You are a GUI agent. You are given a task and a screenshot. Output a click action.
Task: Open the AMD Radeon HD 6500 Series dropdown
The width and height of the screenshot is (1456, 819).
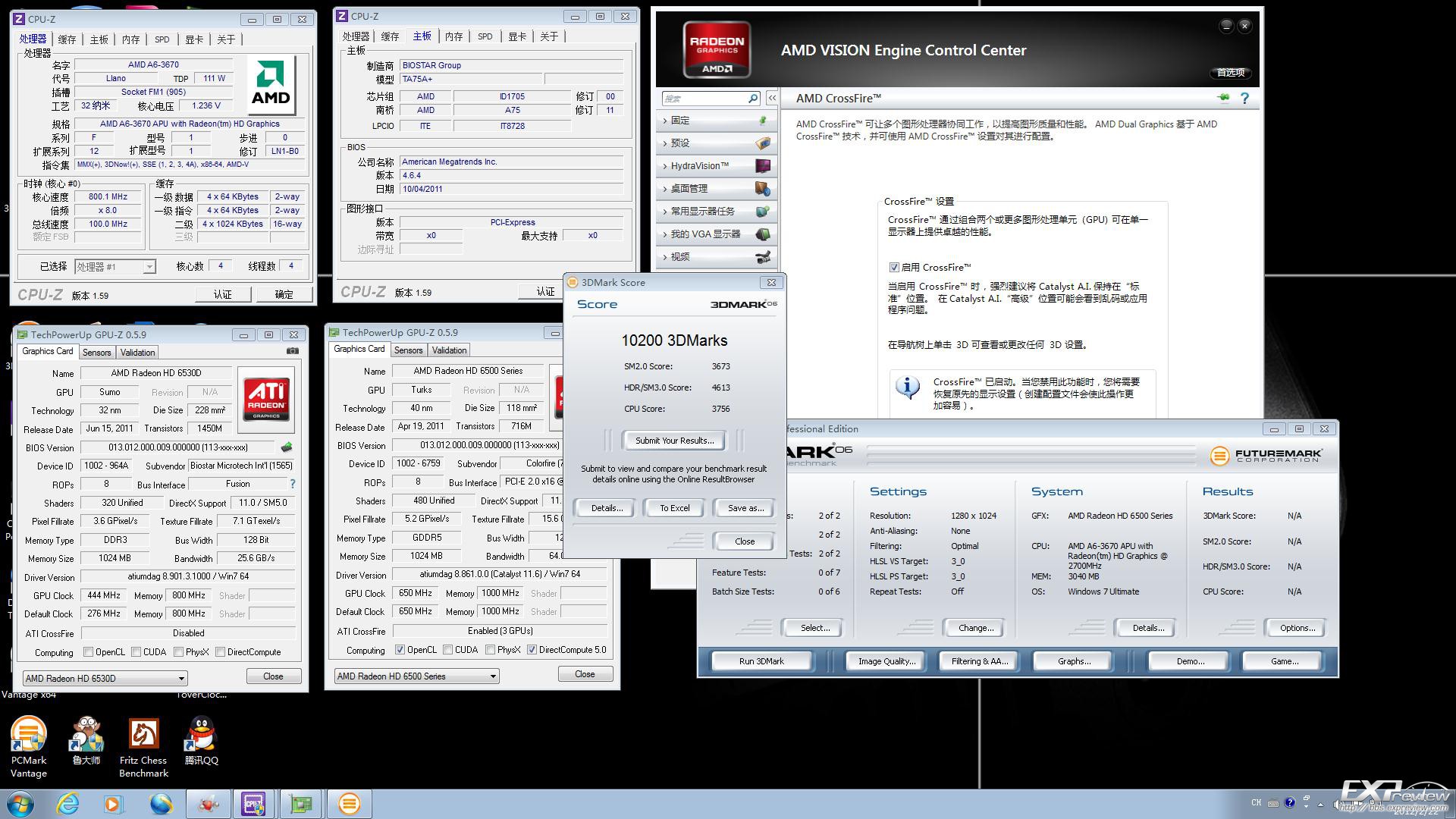(x=416, y=676)
